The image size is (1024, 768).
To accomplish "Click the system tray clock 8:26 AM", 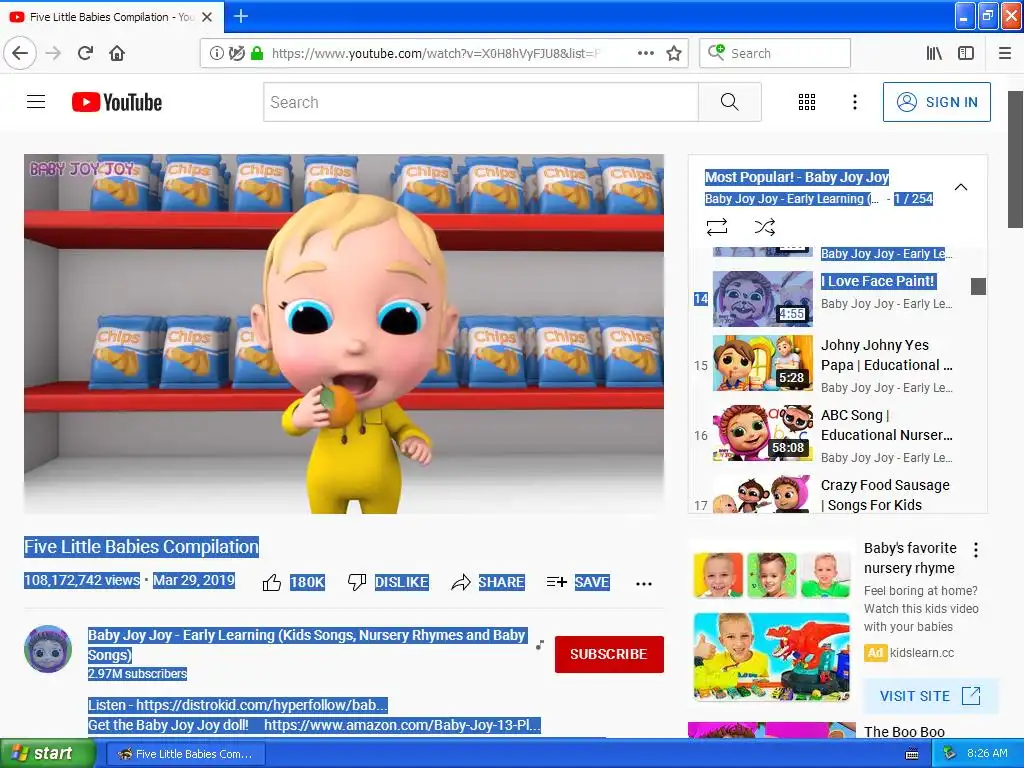I will coord(987,753).
